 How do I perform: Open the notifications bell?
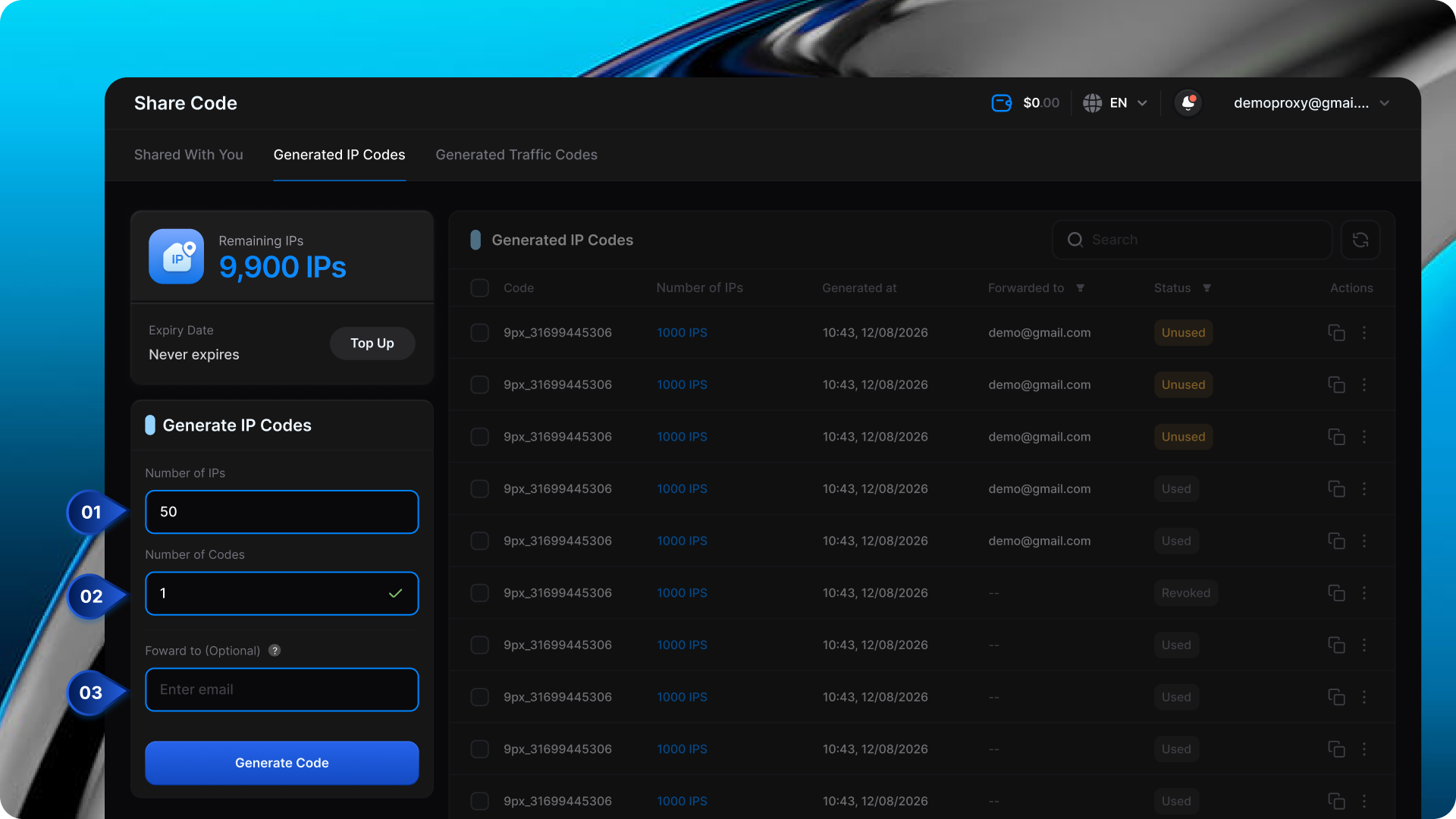point(1188,103)
